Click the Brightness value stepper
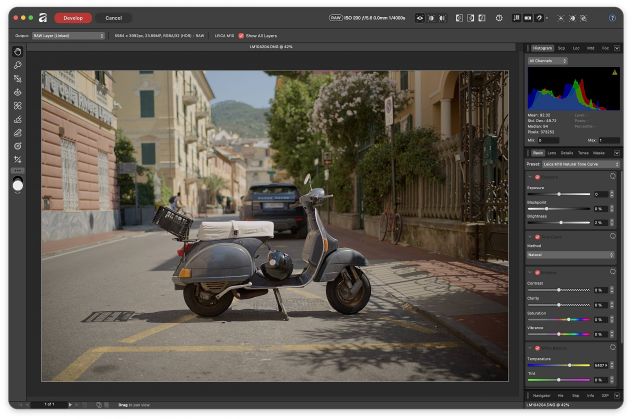Screen dimensions: 632x419 coord(612,222)
